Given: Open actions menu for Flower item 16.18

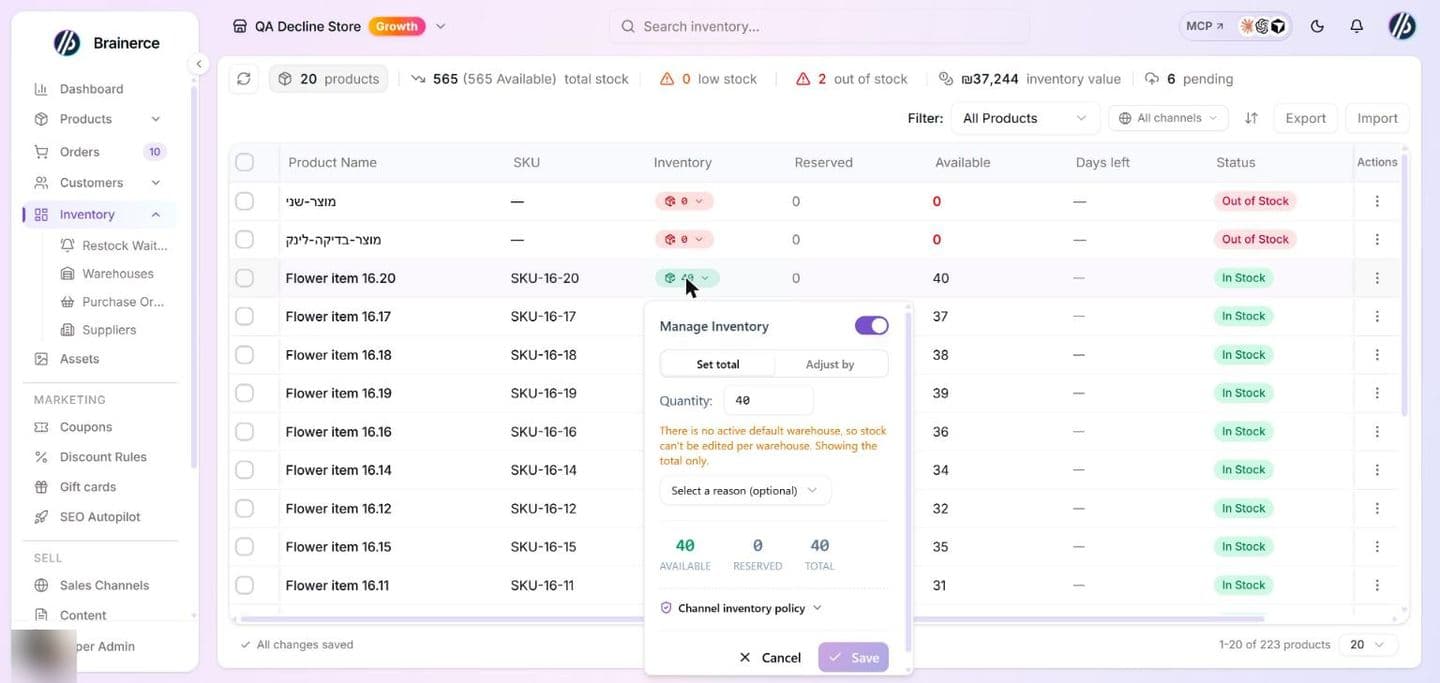Looking at the screenshot, I should click(x=1377, y=355).
